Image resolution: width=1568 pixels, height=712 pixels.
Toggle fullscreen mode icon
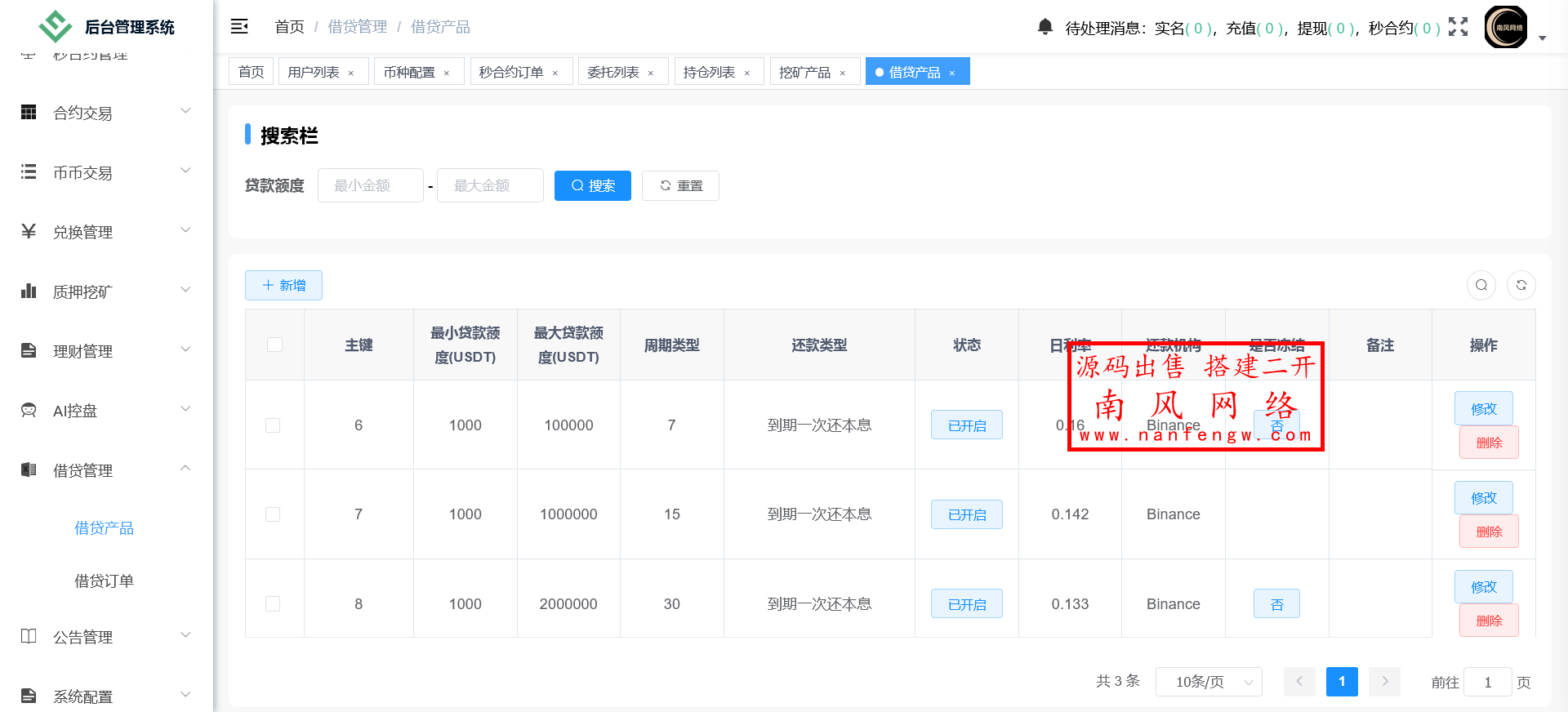[1458, 27]
